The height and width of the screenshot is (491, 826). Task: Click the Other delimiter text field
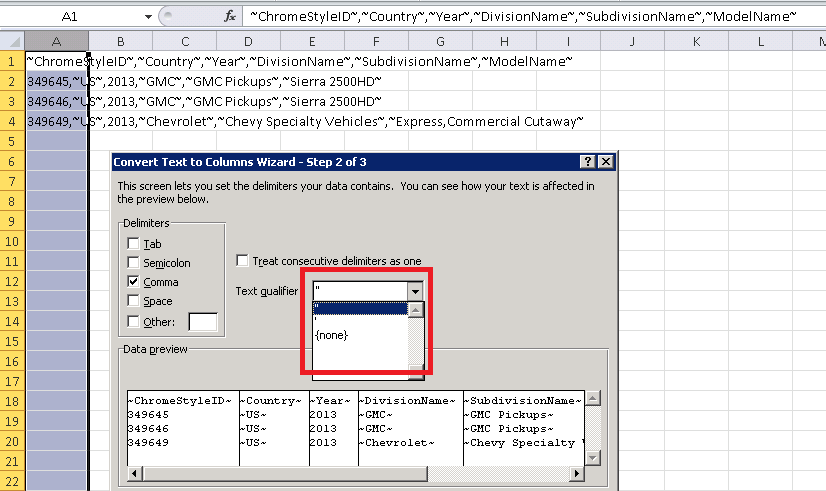pyautogui.click(x=203, y=321)
